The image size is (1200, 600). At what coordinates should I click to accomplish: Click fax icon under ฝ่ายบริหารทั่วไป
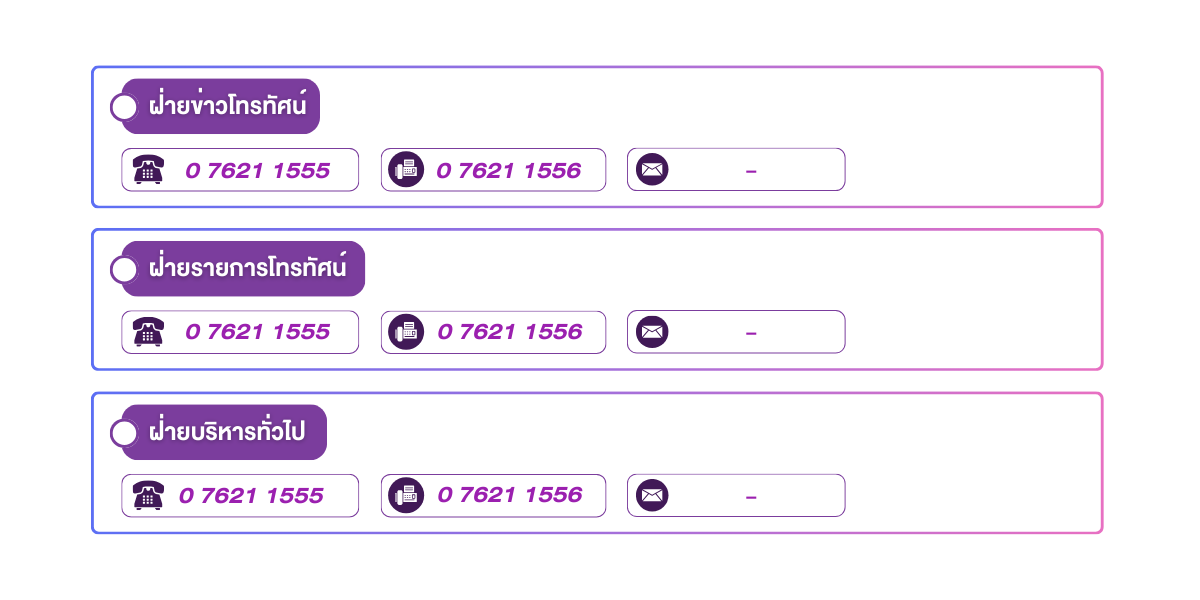406,495
